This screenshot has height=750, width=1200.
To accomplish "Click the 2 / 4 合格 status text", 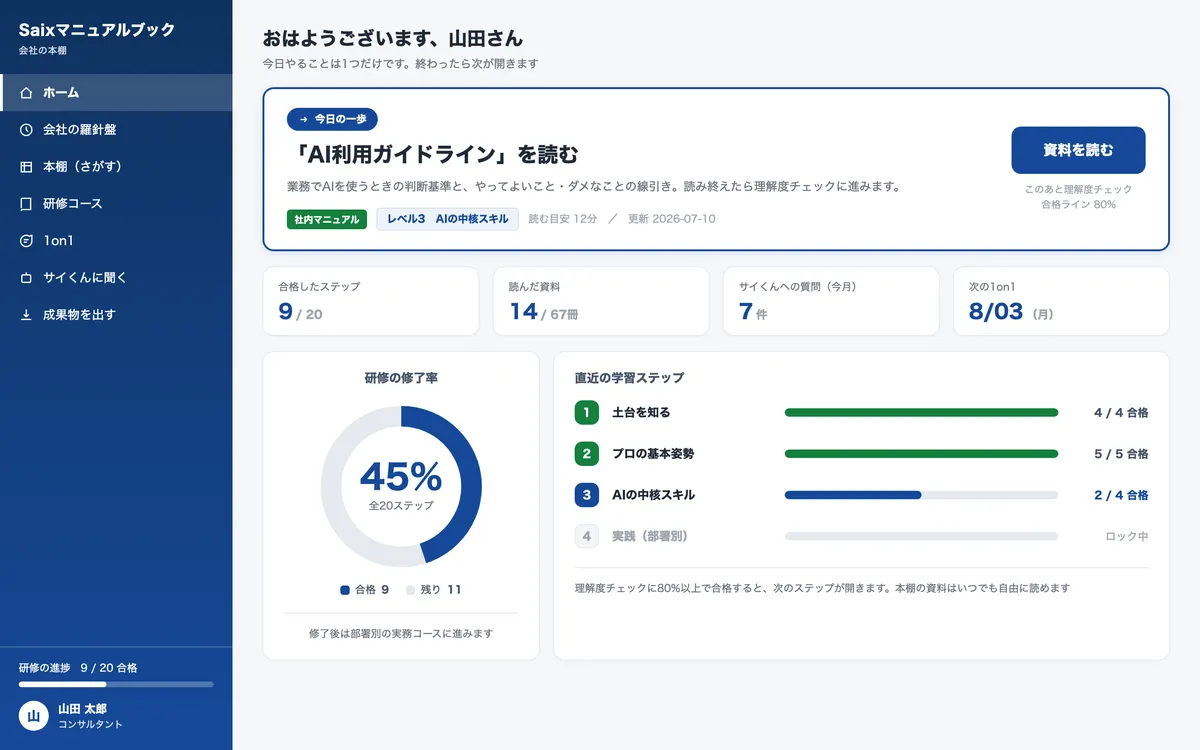I will (x=1121, y=495).
